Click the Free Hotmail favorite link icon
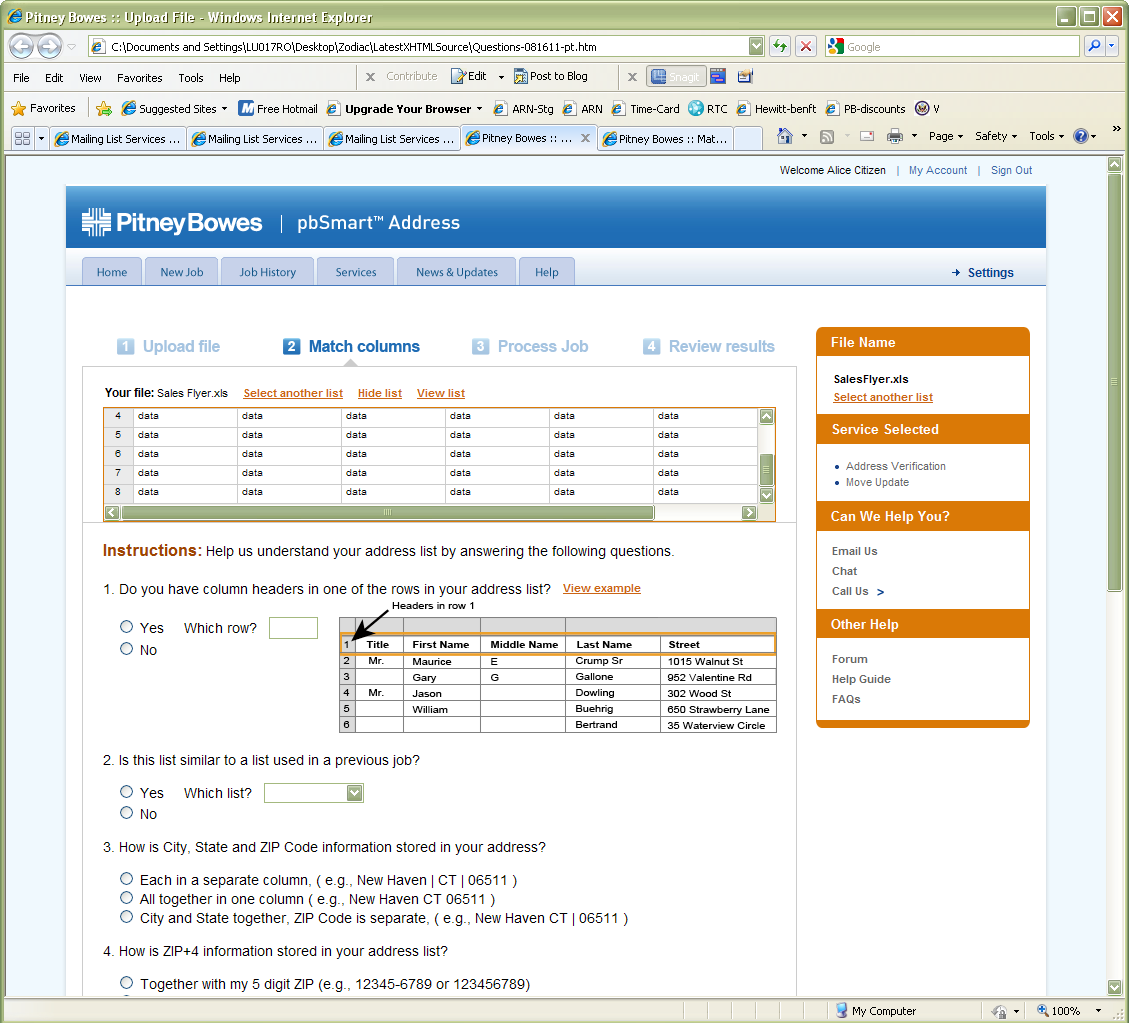Viewport: 1129px width, 1023px height. [x=246, y=109]
